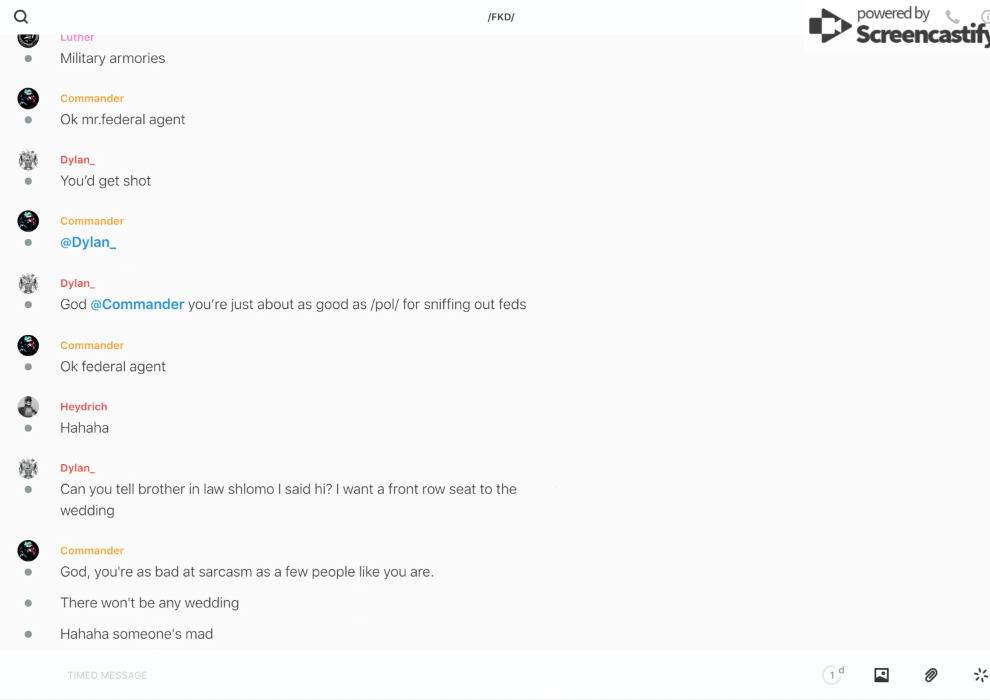The height and width of the screenshot is (700, 990).
Task: Click Dylan_'s name above the wedding message
Action: [x=77, y=468]
